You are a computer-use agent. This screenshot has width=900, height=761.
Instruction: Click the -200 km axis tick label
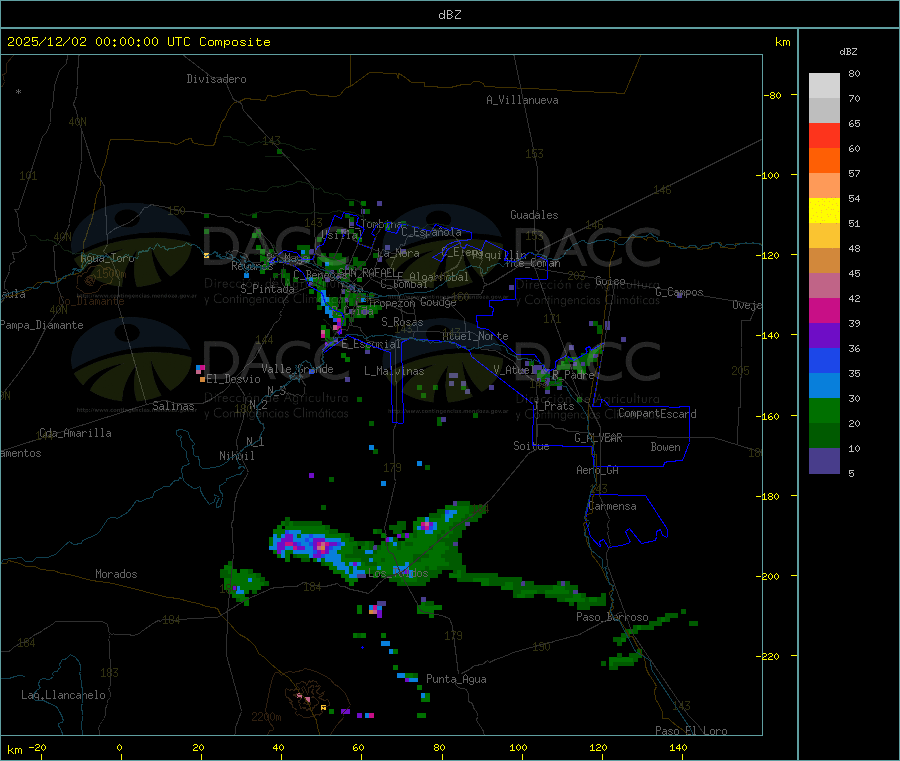click(x=767, y=576)
